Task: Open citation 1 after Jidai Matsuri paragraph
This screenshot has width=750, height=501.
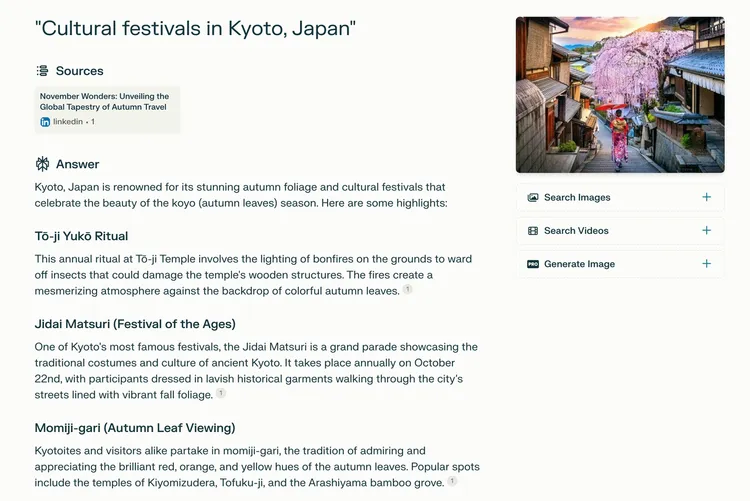Action: [x=221, y=394]
